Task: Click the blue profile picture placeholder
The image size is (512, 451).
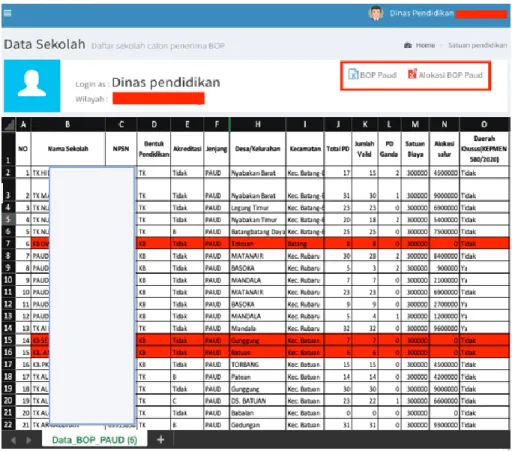Action: coord(32,86)
